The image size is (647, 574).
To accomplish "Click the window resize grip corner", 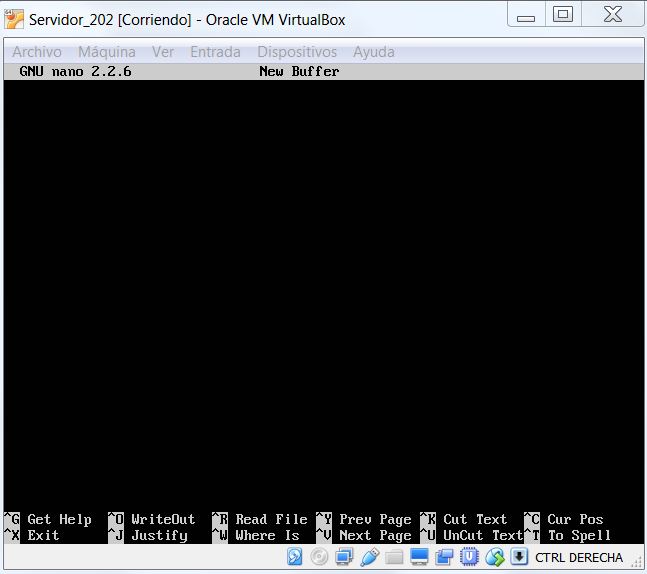I will [x=638, y=562].
